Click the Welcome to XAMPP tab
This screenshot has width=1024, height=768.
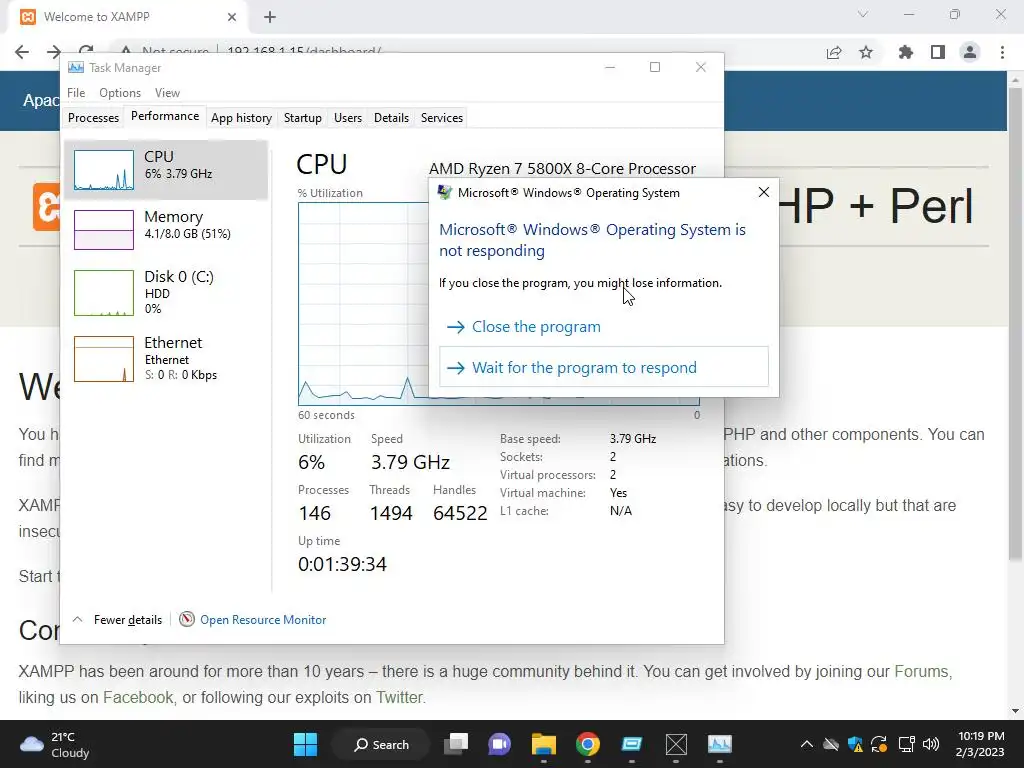tap(127, 17)
